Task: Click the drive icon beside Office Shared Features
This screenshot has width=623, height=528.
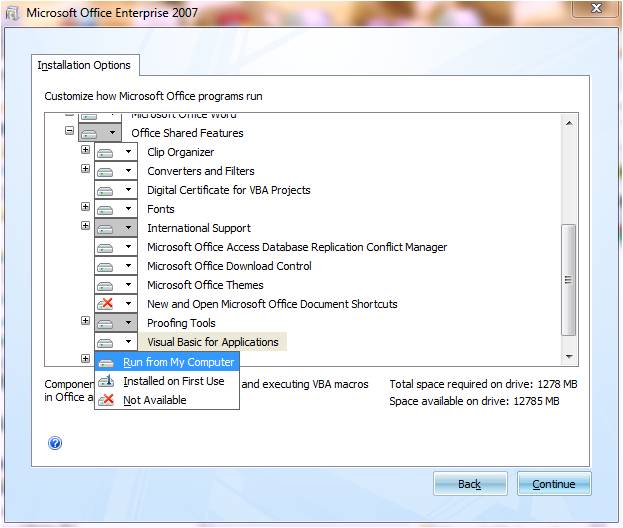Action: pos(89,134)
